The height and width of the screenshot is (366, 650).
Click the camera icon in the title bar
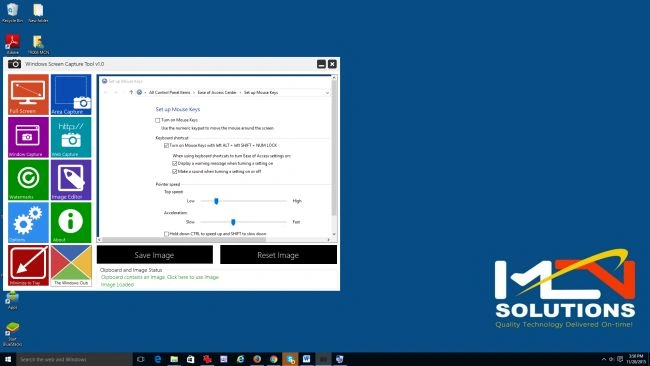click(x=15, y=64)
